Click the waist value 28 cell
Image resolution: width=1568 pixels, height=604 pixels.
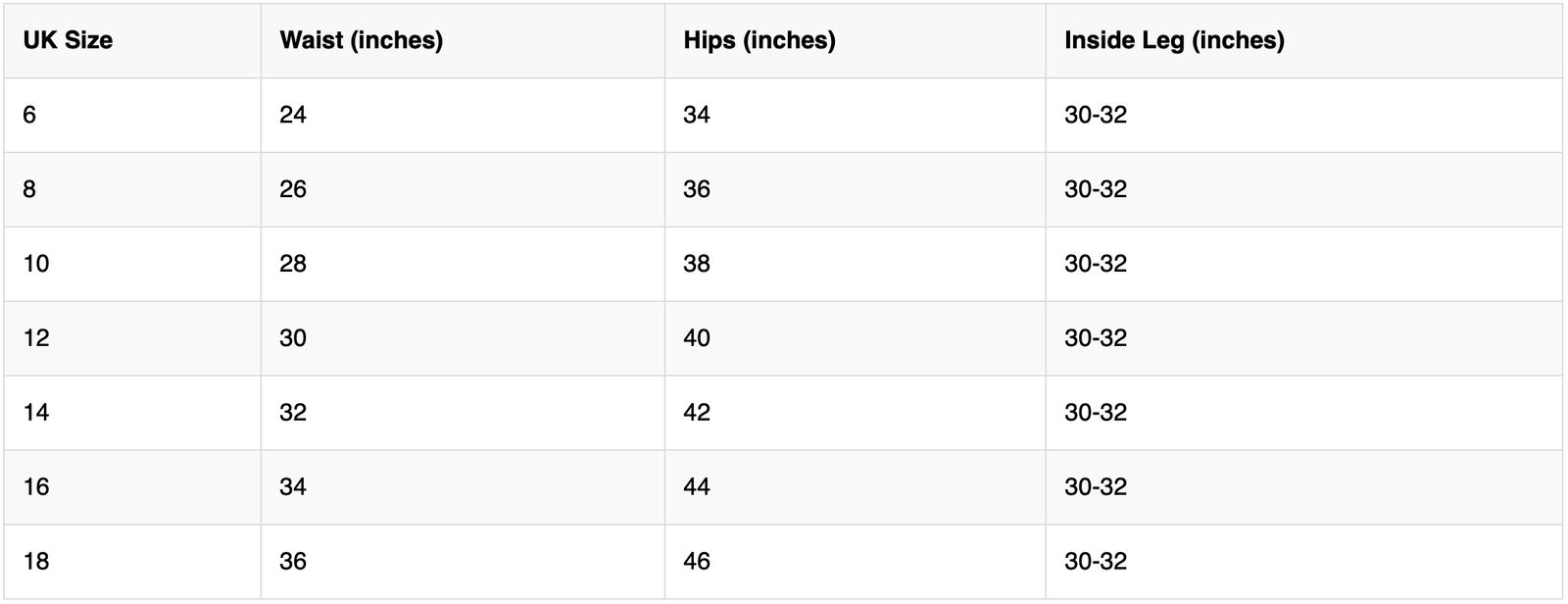(293, 264)
